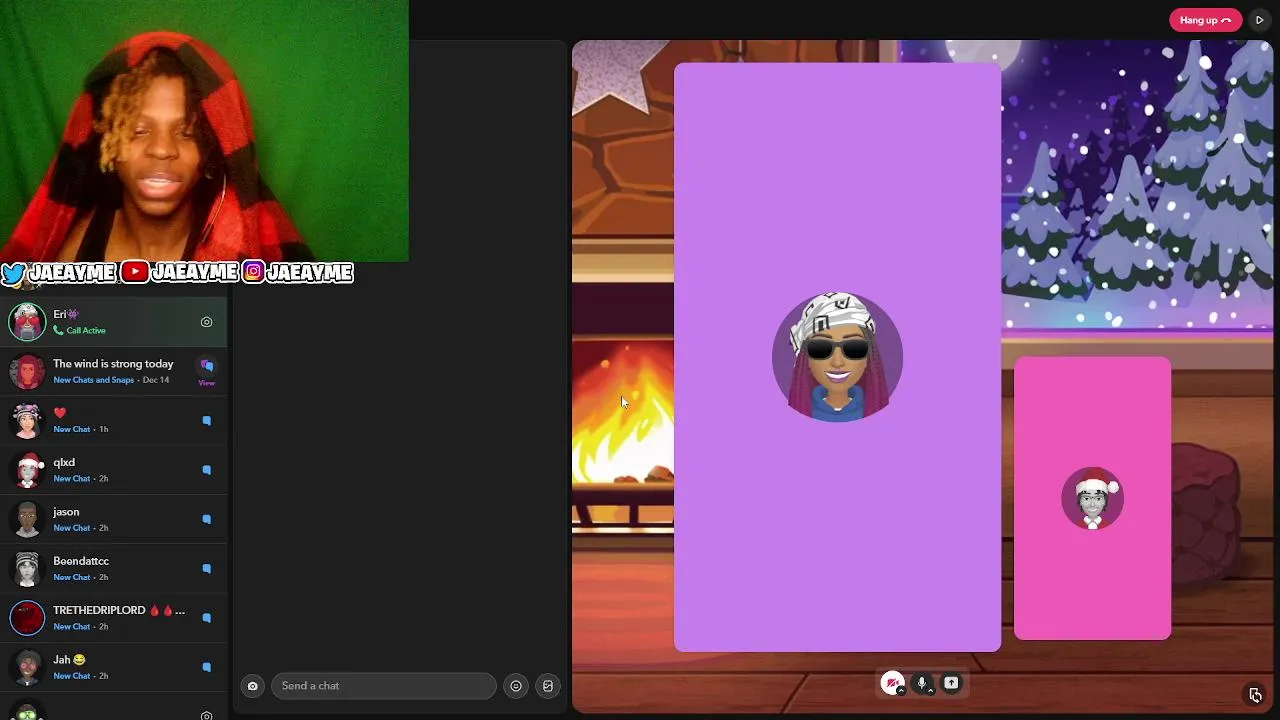1280x720 pixels.
Task: Open the TRETHEDRIPLORD conversation
Action: [x=113, y=617]
